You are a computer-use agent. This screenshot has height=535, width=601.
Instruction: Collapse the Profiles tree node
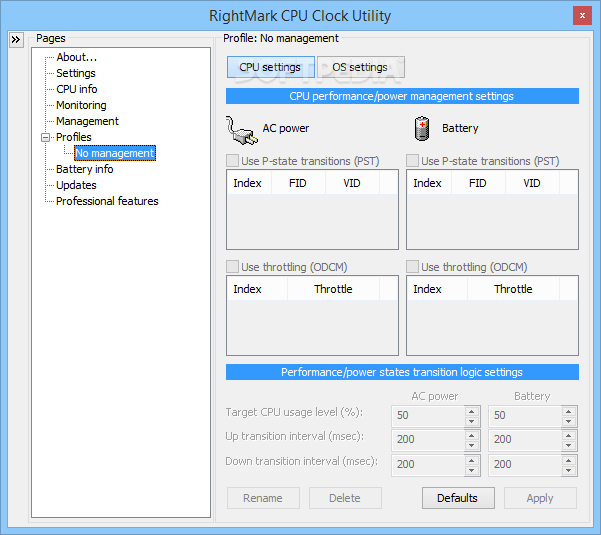click(46, 137)
